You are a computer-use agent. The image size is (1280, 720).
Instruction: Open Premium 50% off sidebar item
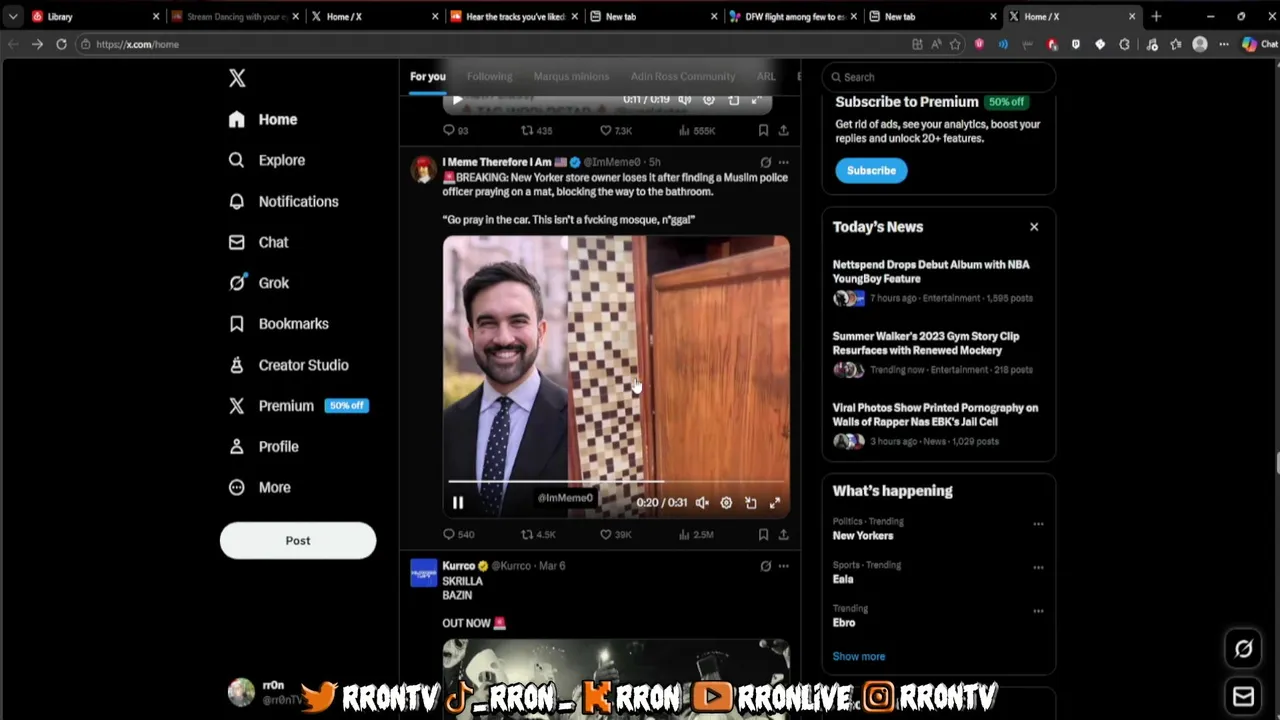point(298,406)
